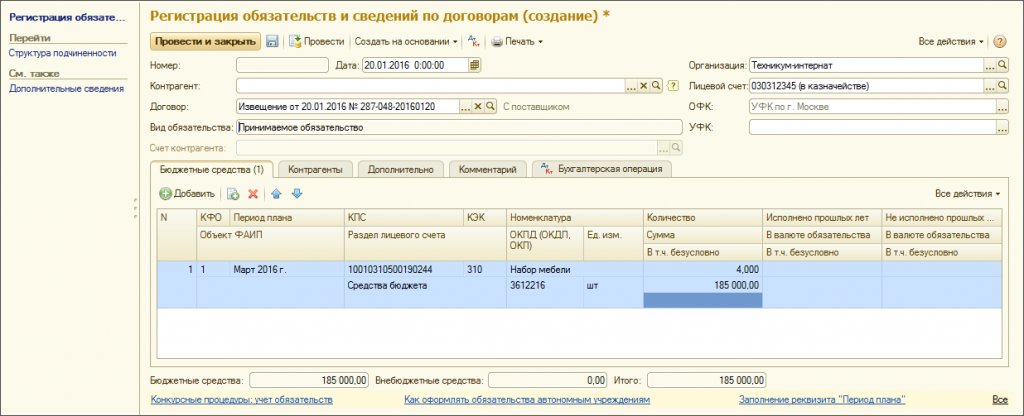Click the Все link at the bottom right
Viewport: 1024px width, 416px height.
pos(1000,399)
